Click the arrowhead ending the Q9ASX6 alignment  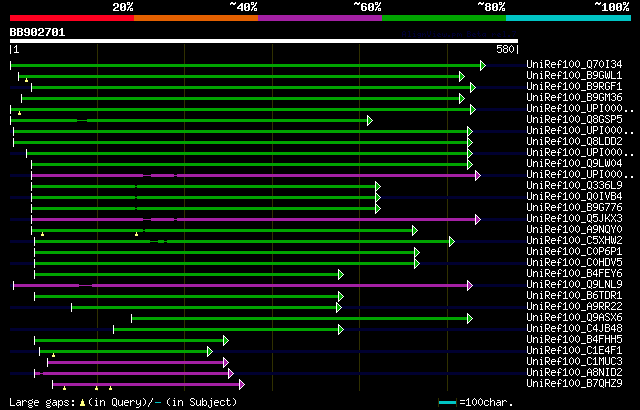470,319
